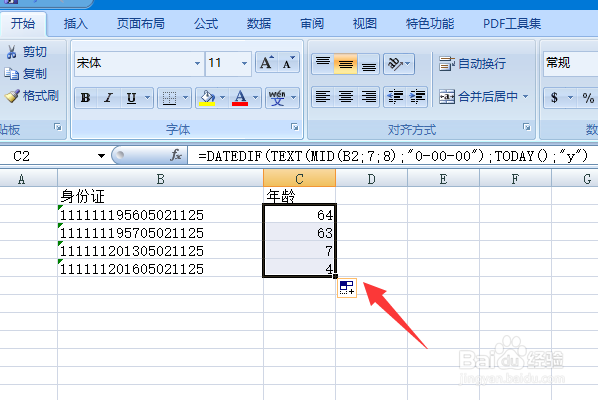Open Font dialog launcher
Image resolution: width=598 pixels, height=400 pixels.
(294, 127)
